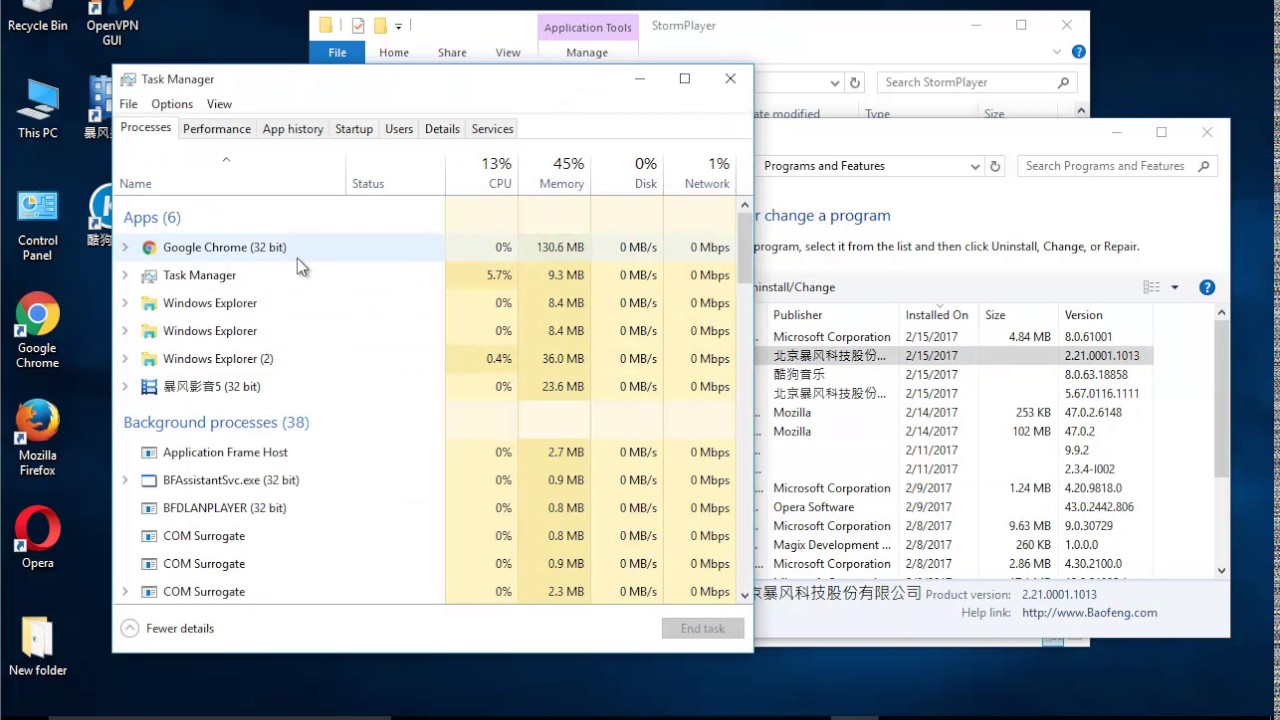This screenshot has width=1280, height=720.
Task: Collapse the Explorer ribbon chevron
Action: (1057, 52)
